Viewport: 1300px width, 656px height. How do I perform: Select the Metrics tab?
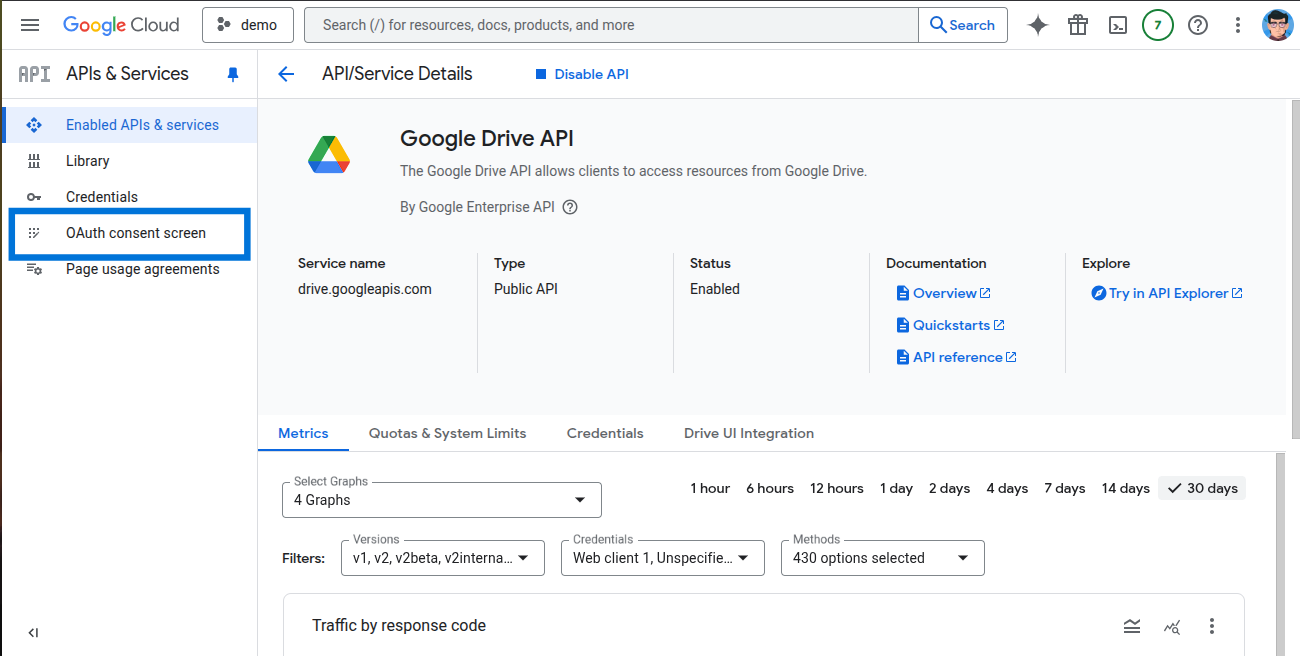pos(303,433)
